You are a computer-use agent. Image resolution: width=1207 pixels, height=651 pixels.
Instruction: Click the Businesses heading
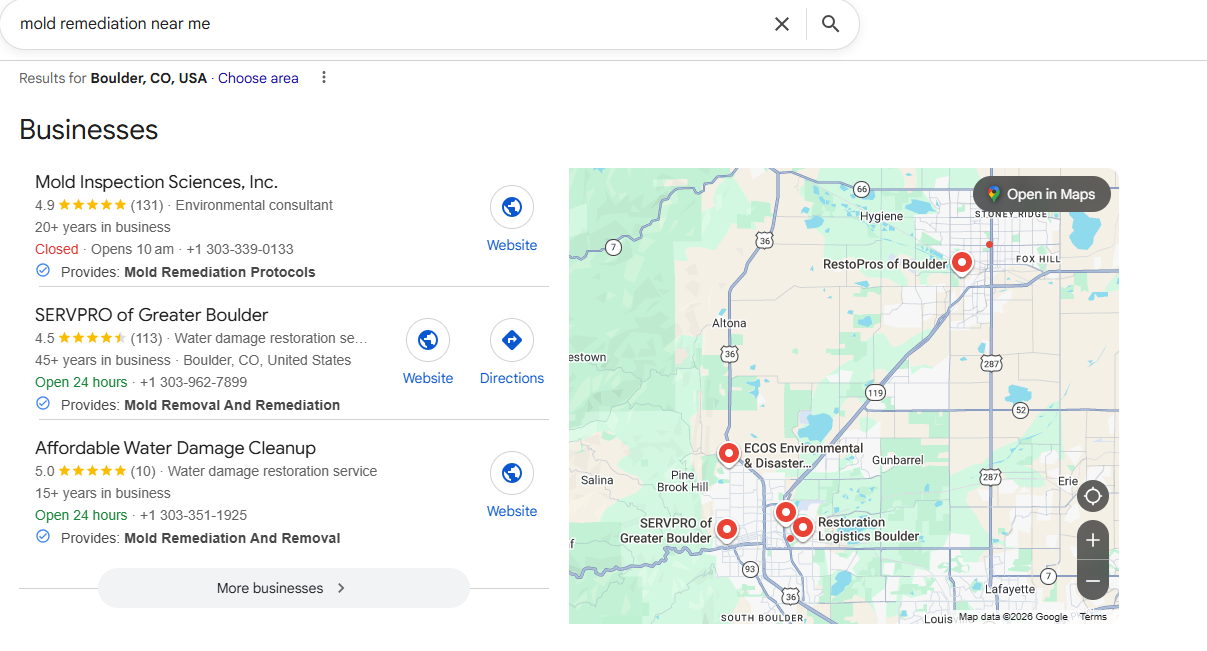pos(89,130)
